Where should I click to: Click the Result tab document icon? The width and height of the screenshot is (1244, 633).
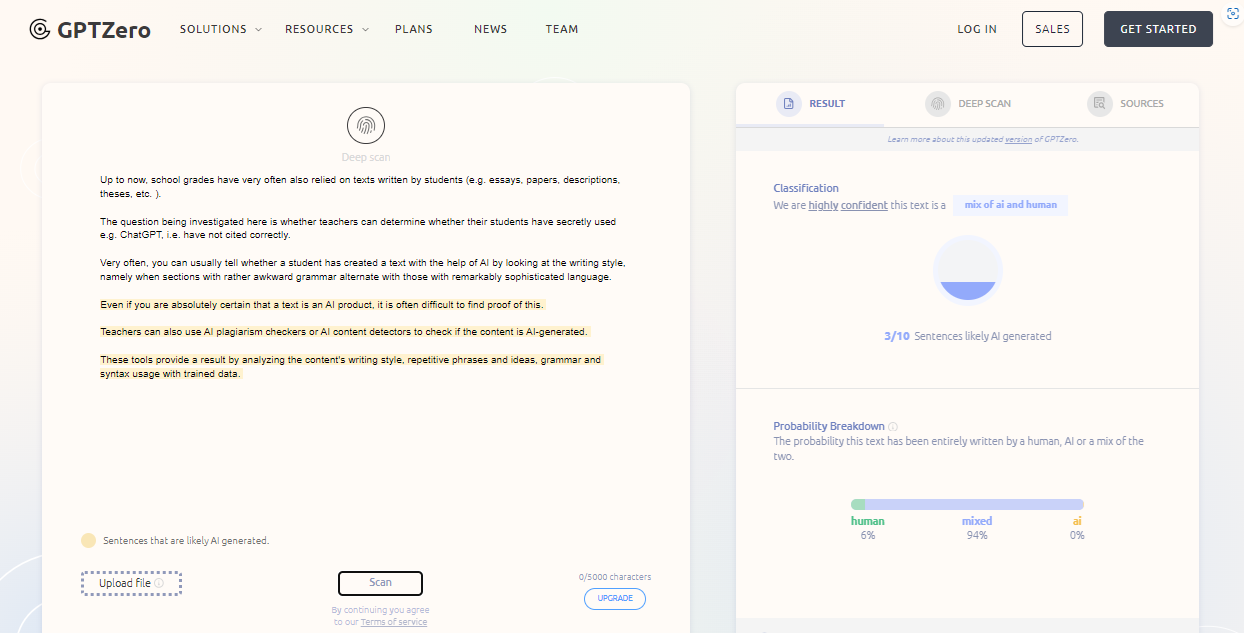coord(789,103)
